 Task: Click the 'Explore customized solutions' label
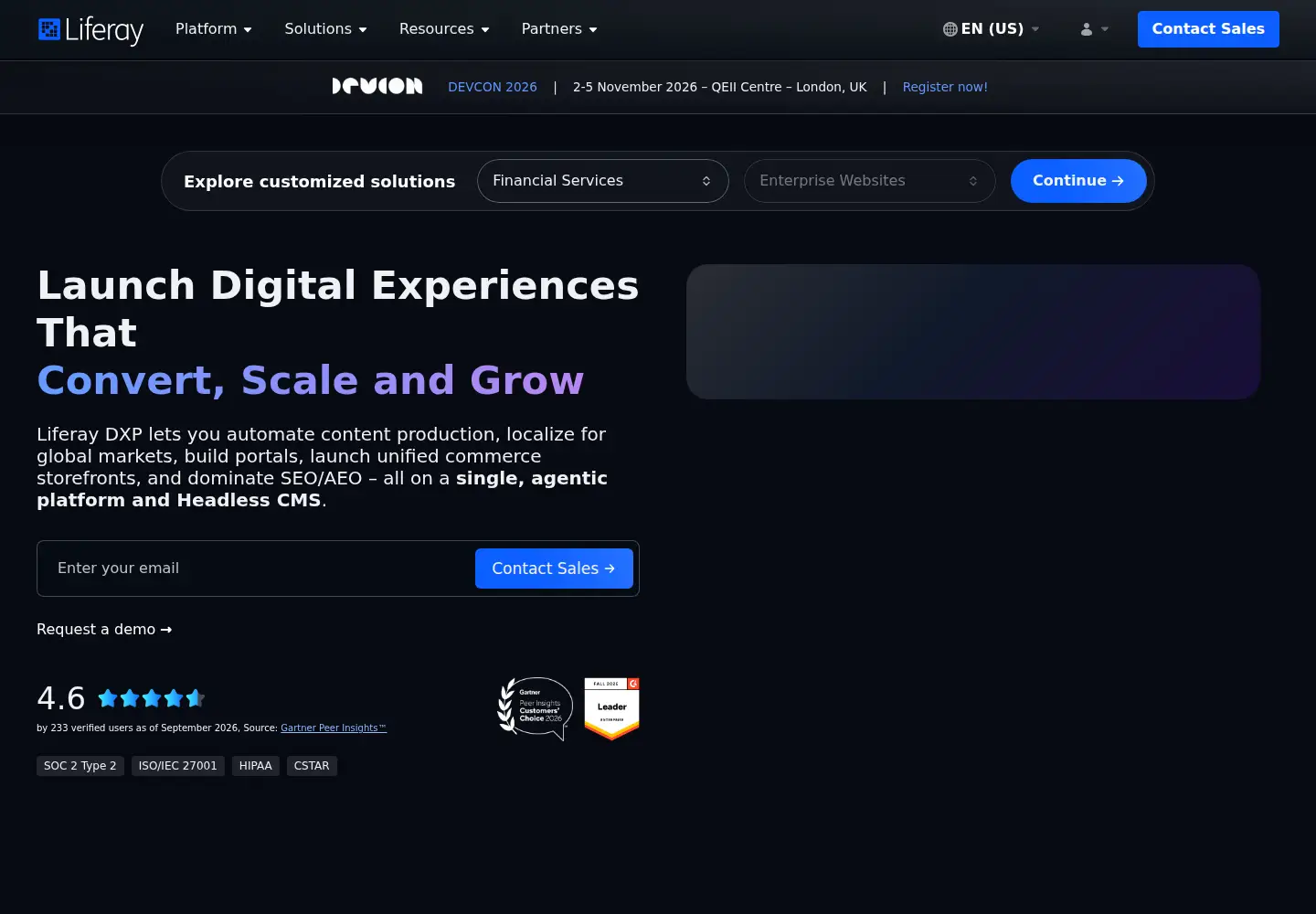coord(319,181)
